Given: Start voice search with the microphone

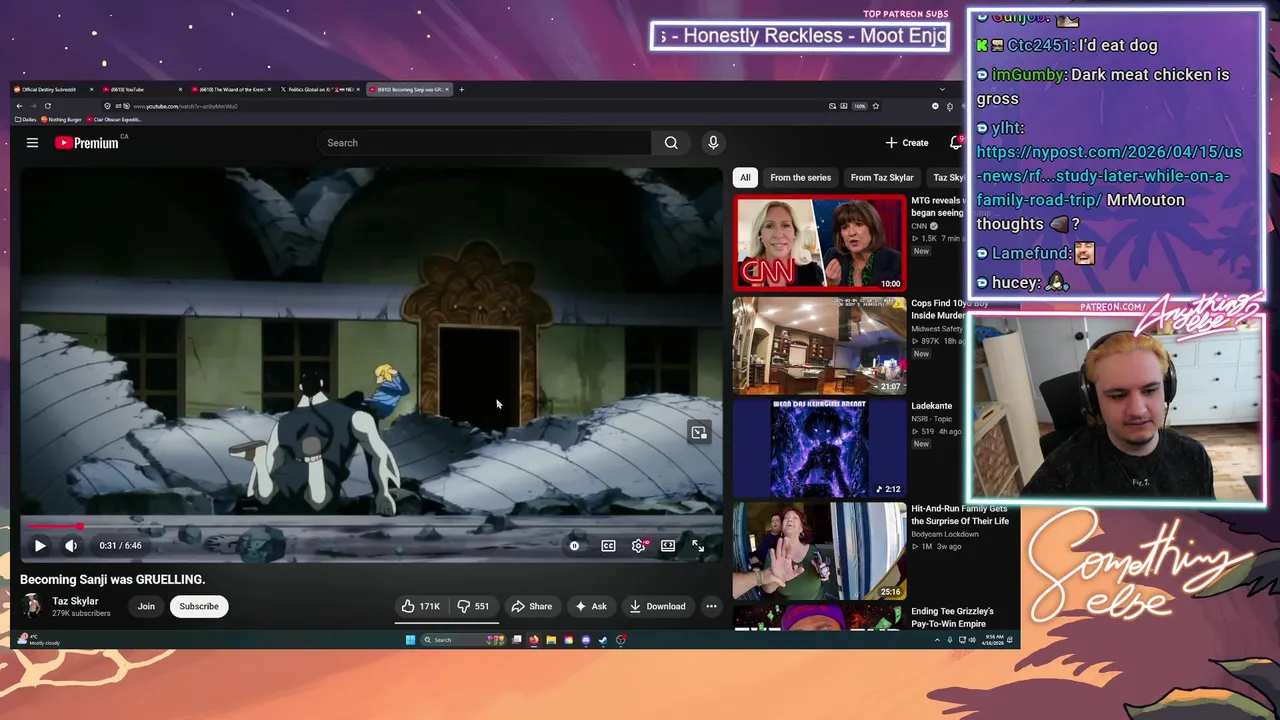Looking at the screenshot, I should click(x=713, y=143).
